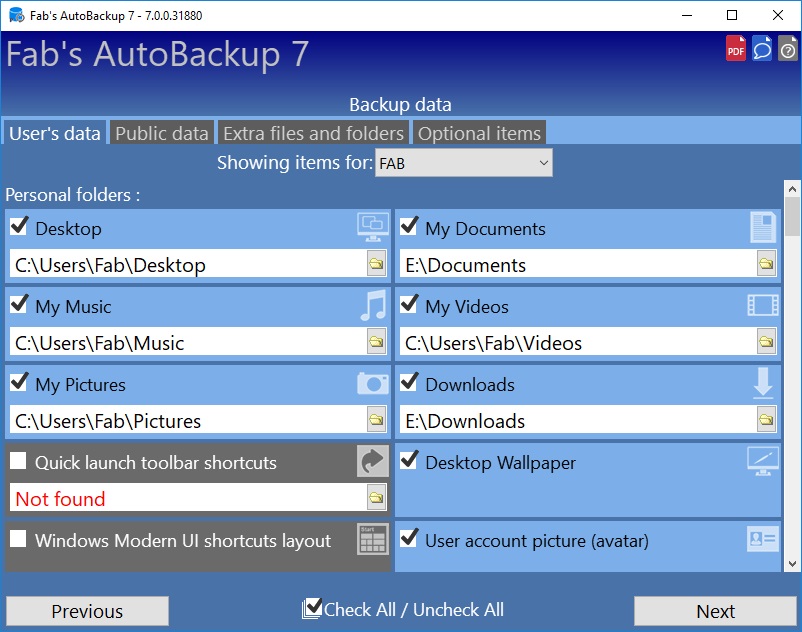Enable Quick launch toolbar shortcuts checkbox
802x632 pixels.
click(18, 461)
